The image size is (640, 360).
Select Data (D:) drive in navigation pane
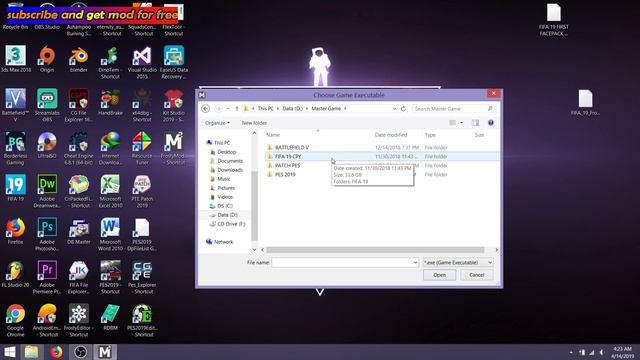click(x=223, y=215)
